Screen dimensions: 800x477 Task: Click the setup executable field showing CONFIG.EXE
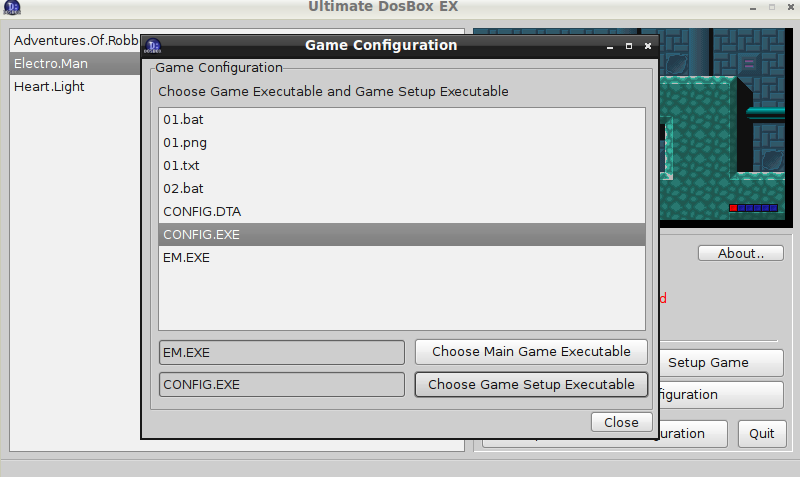(x=281, y=384)
